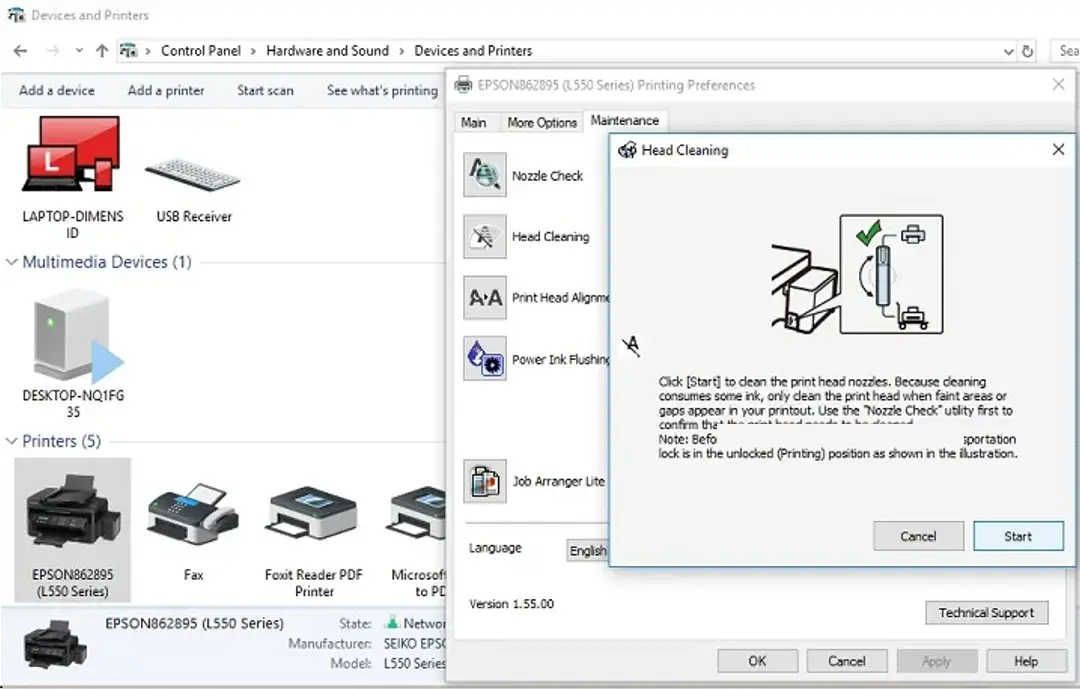
Task: Open Technical Support
Action: point(986,613)
